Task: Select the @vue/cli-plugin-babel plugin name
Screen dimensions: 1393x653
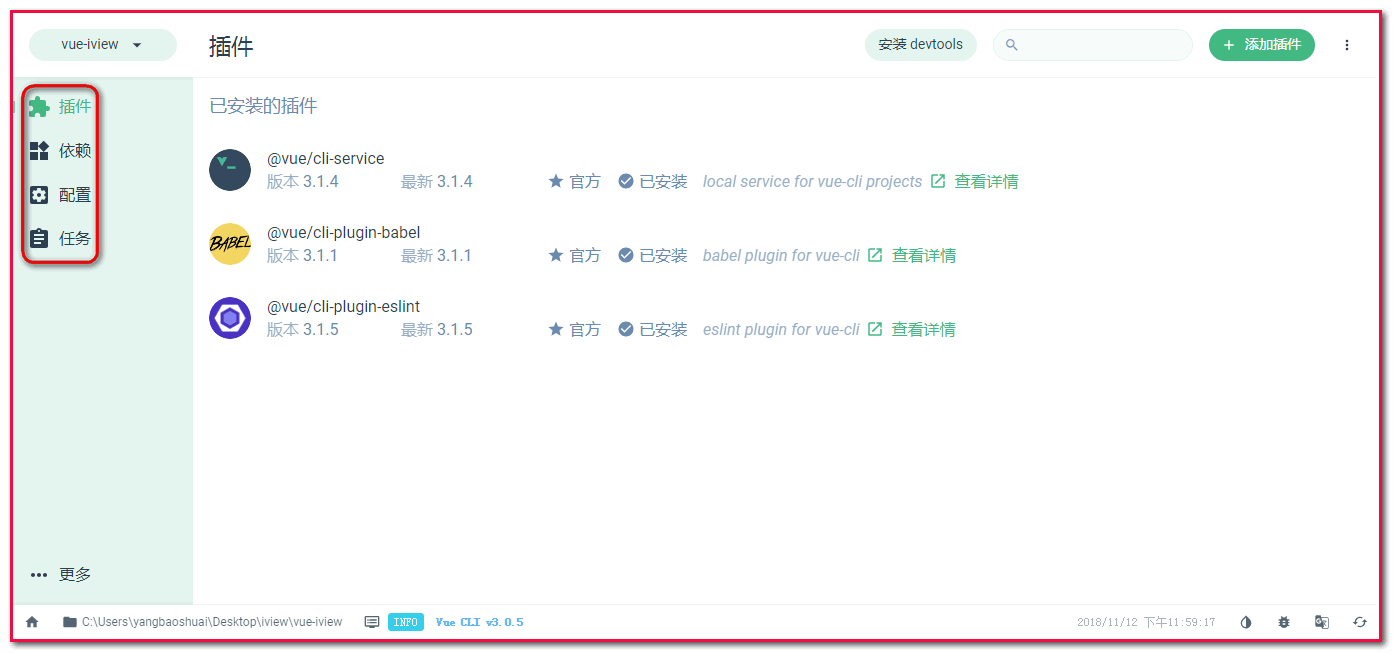Action: tap(344, 233)
